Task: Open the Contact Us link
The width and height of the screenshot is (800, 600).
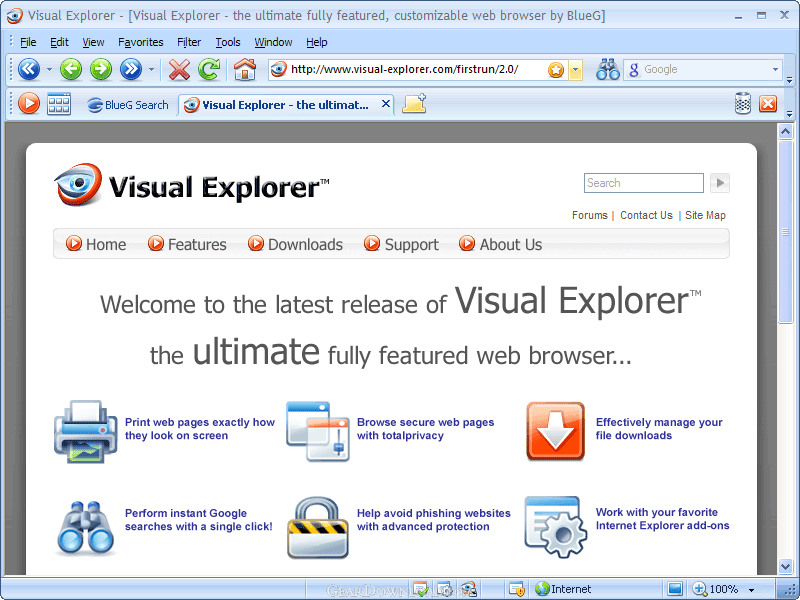Action: 646,215
